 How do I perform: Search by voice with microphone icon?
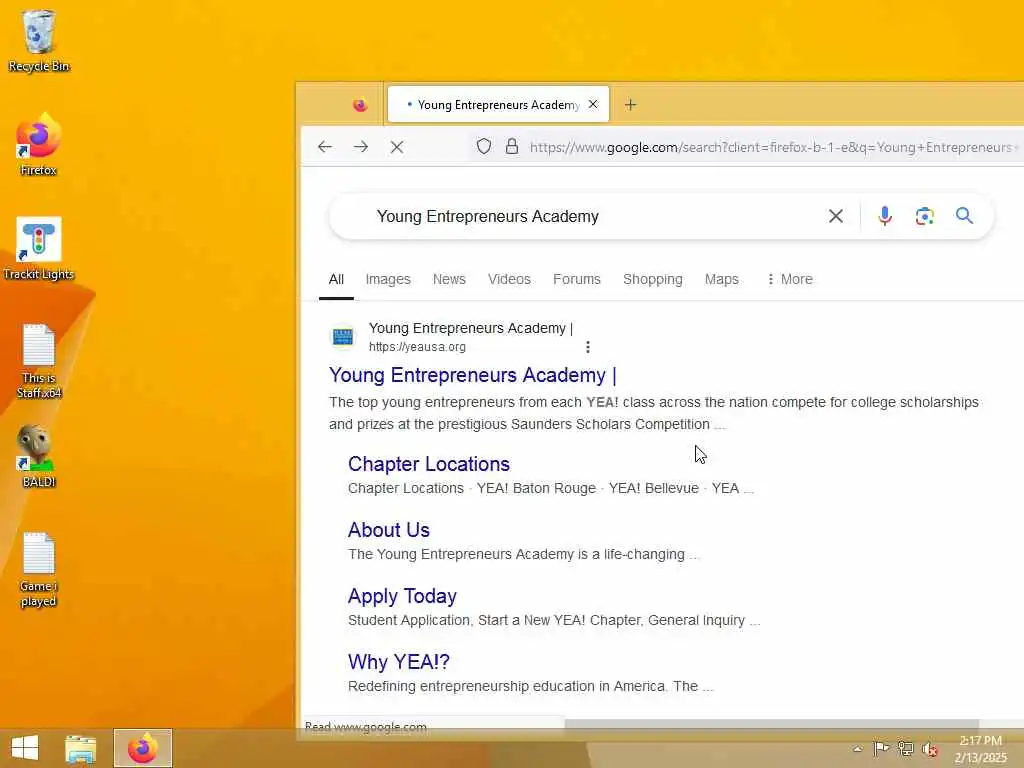[885, 216]
